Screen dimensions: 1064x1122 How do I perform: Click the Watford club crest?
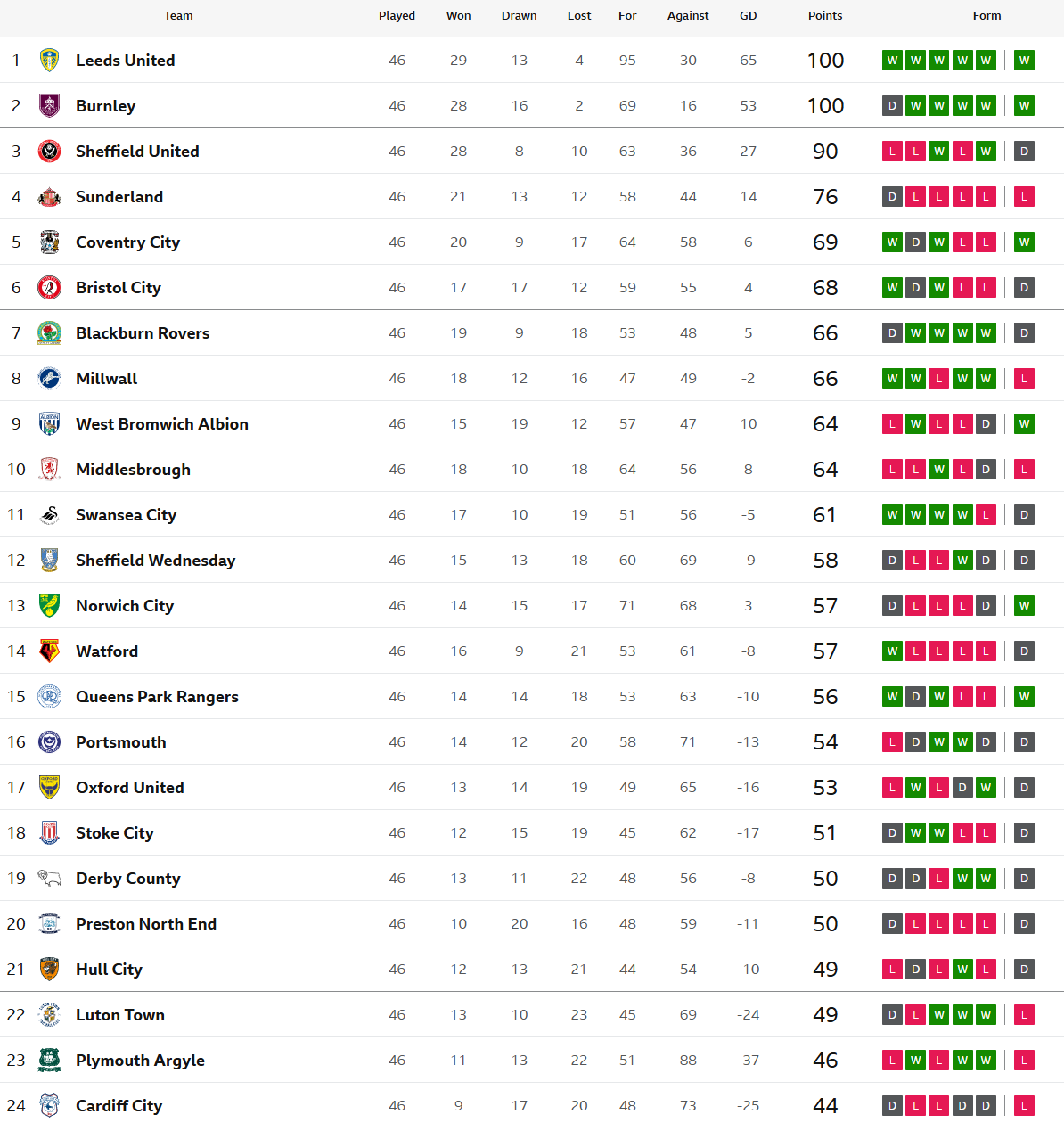50,651
